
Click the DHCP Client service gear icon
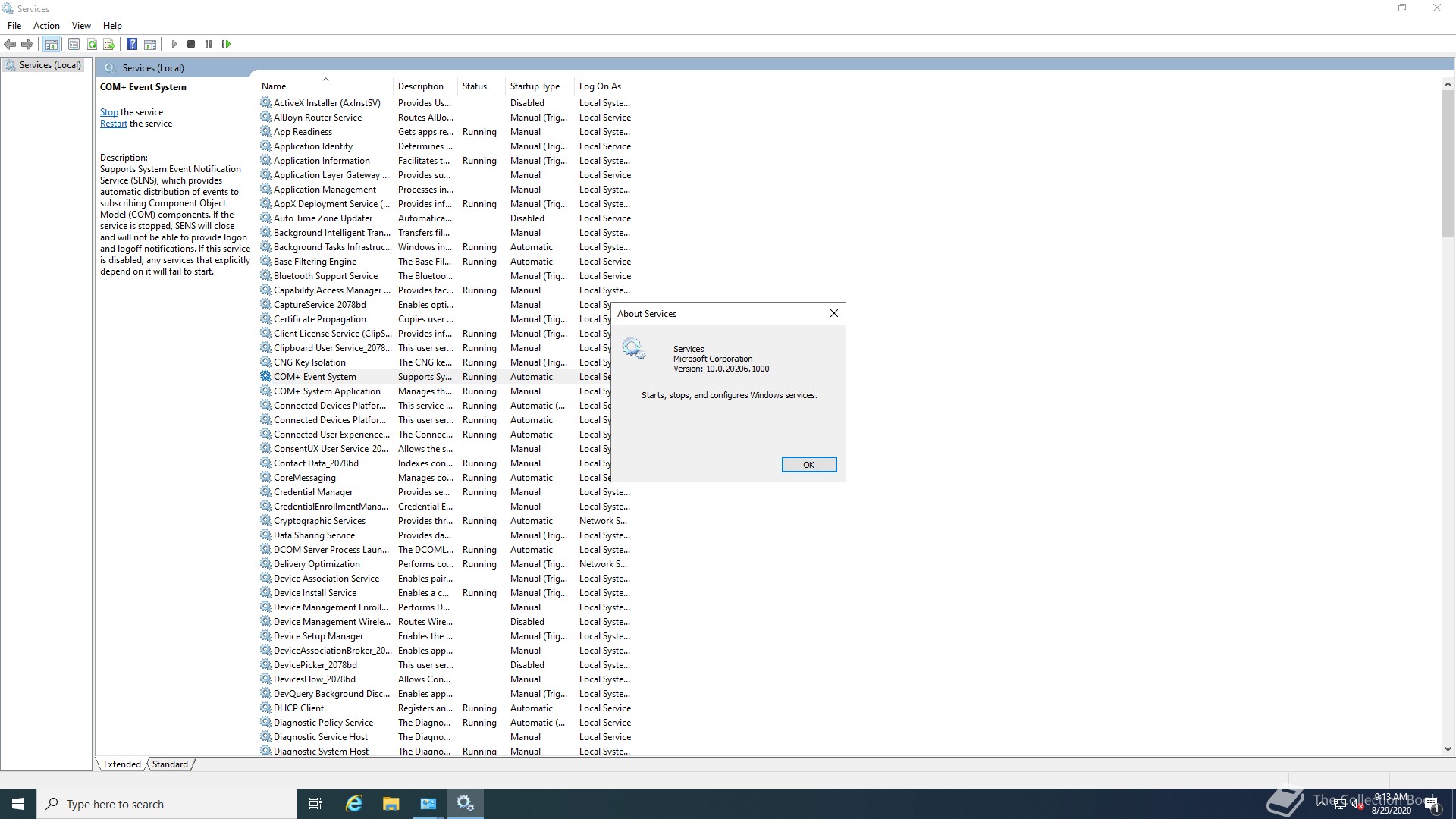(x=265, y=708)
